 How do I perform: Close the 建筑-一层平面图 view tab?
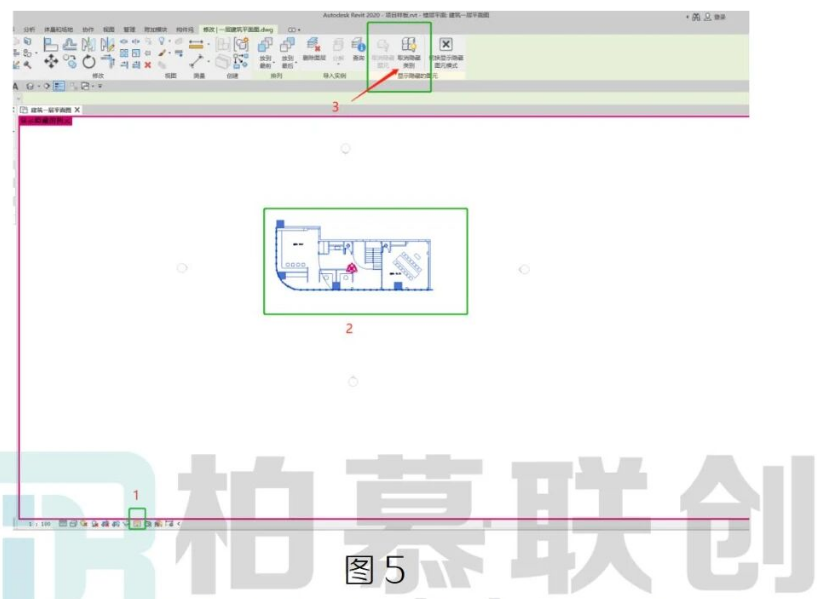click(77, 110)
